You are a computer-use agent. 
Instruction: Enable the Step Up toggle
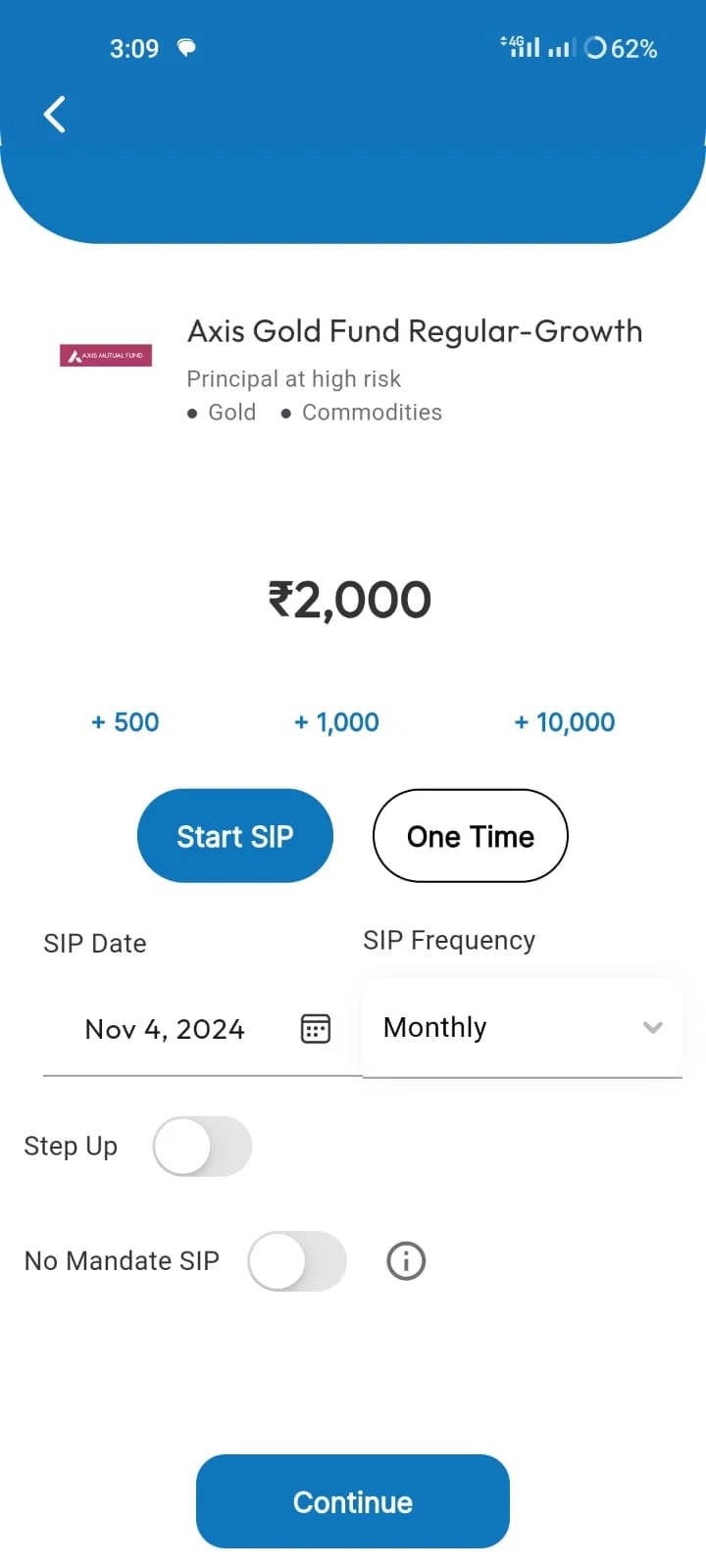[202, 1146]
